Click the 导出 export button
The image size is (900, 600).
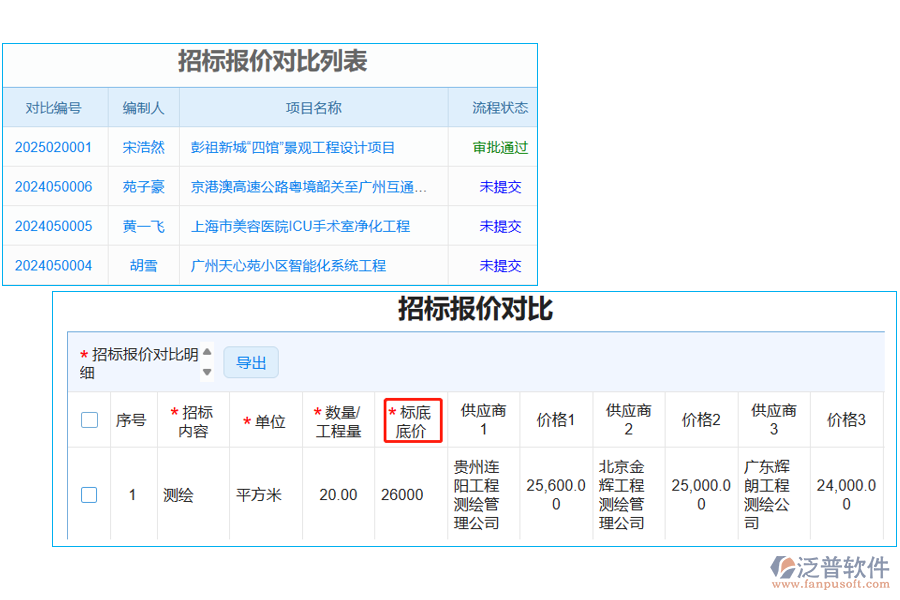251,362
